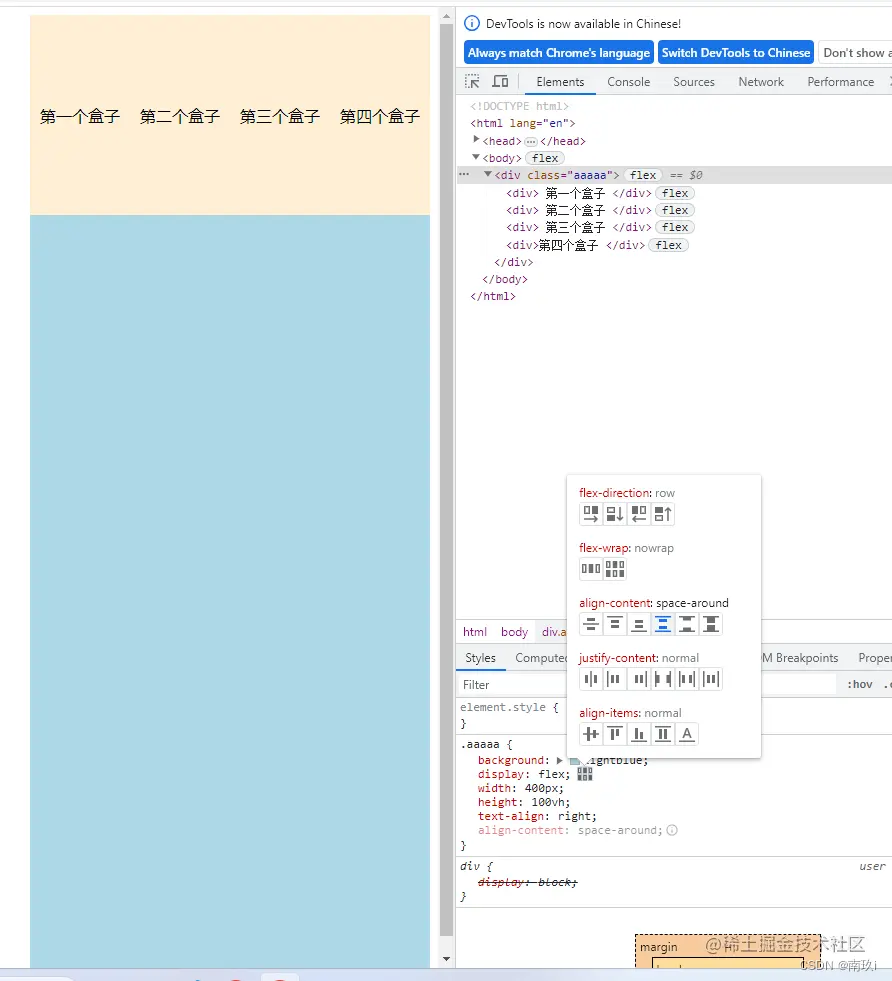
Task: Set align-items to flex-end
Action: (x=639, y=734)
